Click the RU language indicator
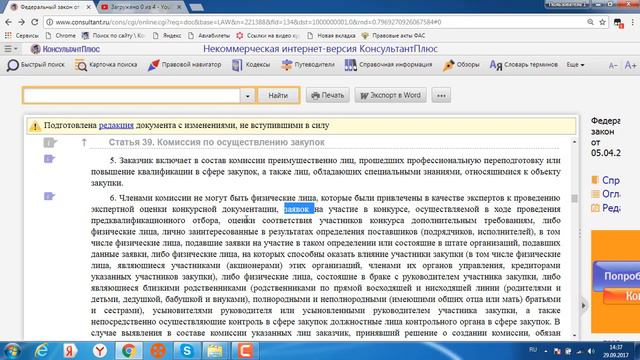640x360 pixels. tap(533, 350)
